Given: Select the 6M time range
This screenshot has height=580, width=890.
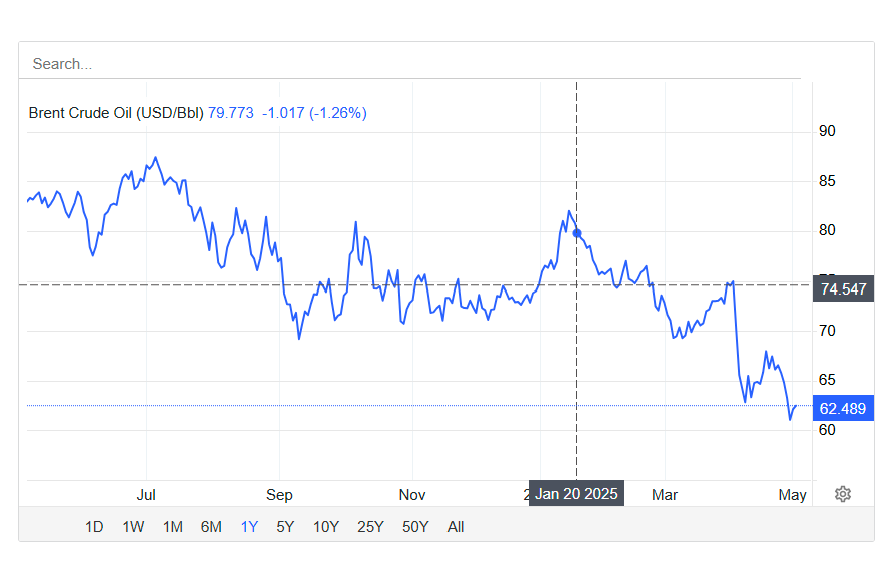Looking at the screenshot, I should [211, 527].
